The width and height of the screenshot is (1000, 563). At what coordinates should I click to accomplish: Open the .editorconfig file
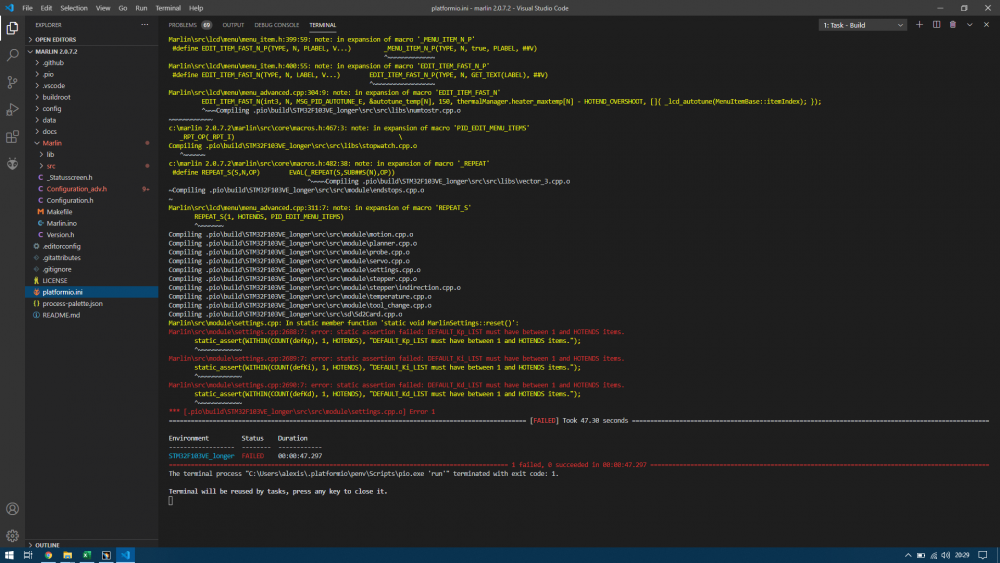[x=91, y=246]
